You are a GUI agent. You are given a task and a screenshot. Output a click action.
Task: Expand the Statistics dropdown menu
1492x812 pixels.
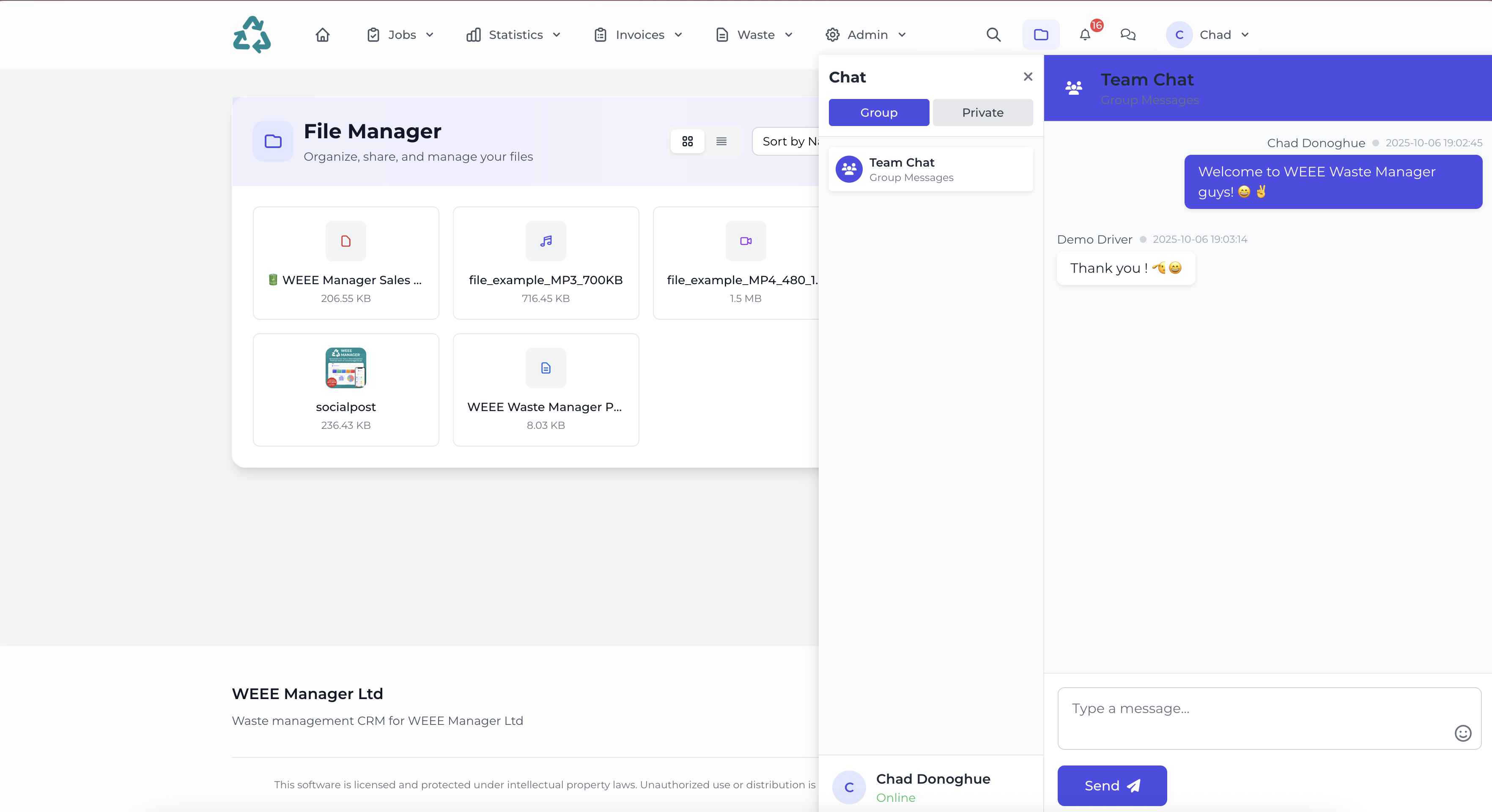[514, 35]
